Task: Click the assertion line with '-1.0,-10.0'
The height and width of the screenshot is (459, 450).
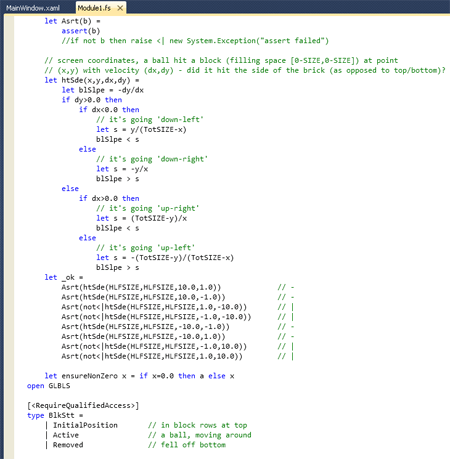Action: click(156, 317)
